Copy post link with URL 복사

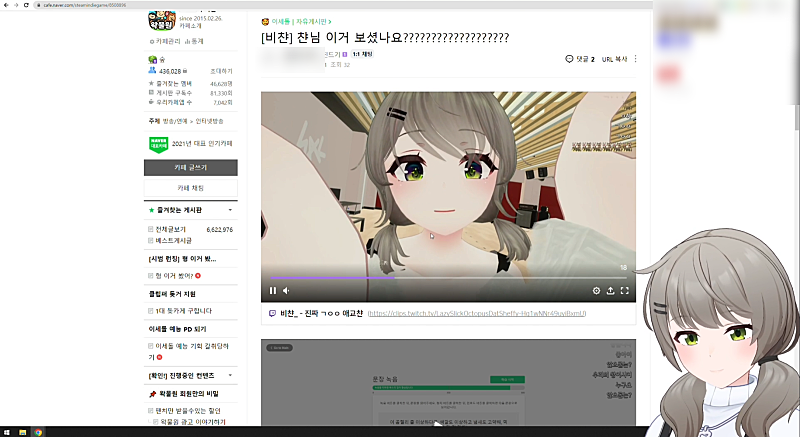tap(614, 59)
